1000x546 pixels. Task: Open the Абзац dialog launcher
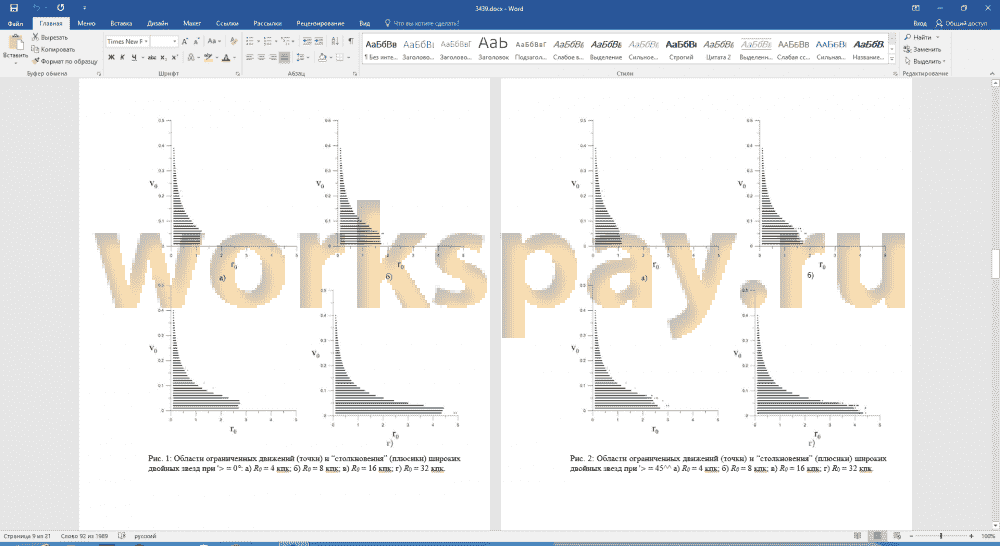click(x=355, y=74)
